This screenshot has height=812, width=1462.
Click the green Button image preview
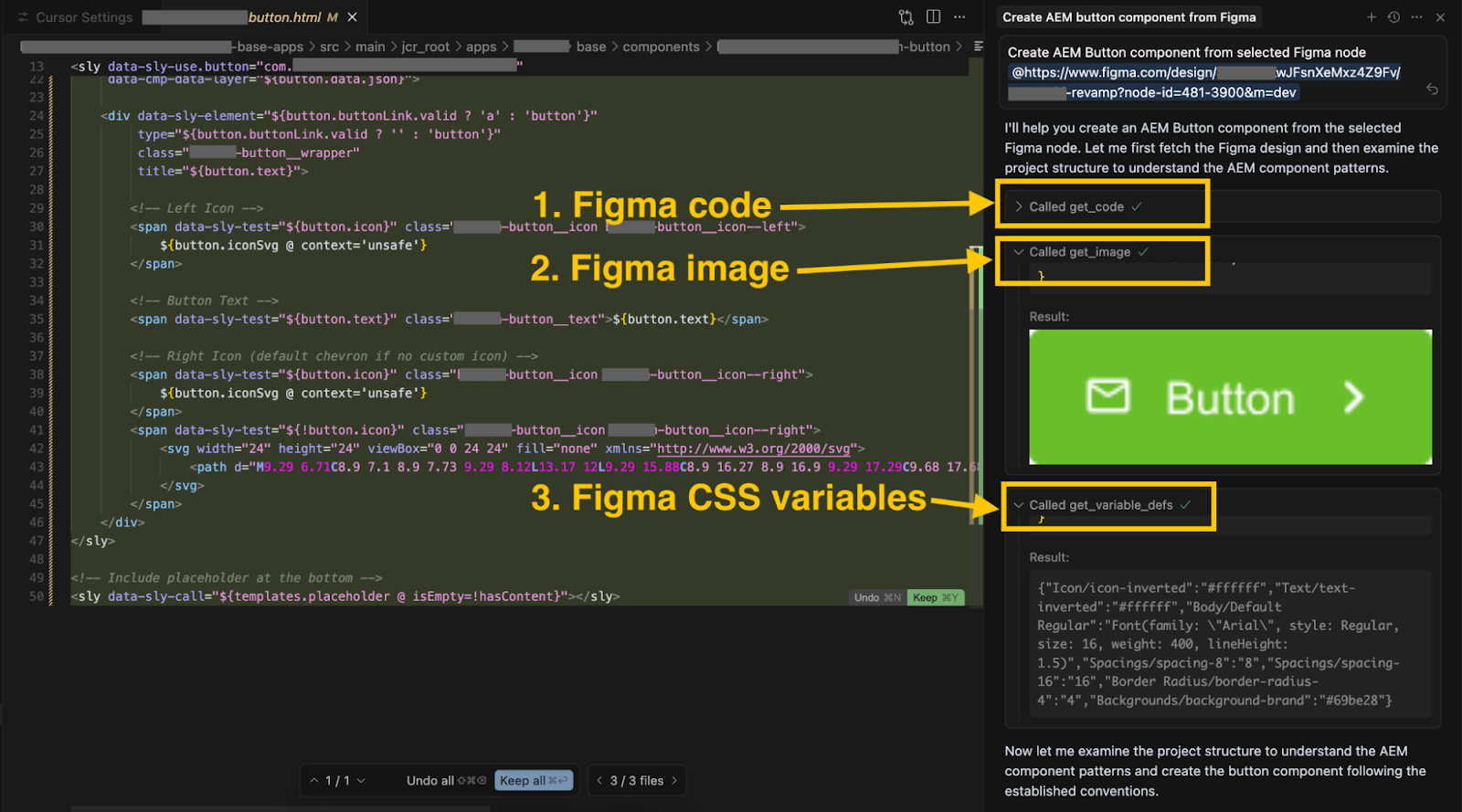click(1230, 397)
